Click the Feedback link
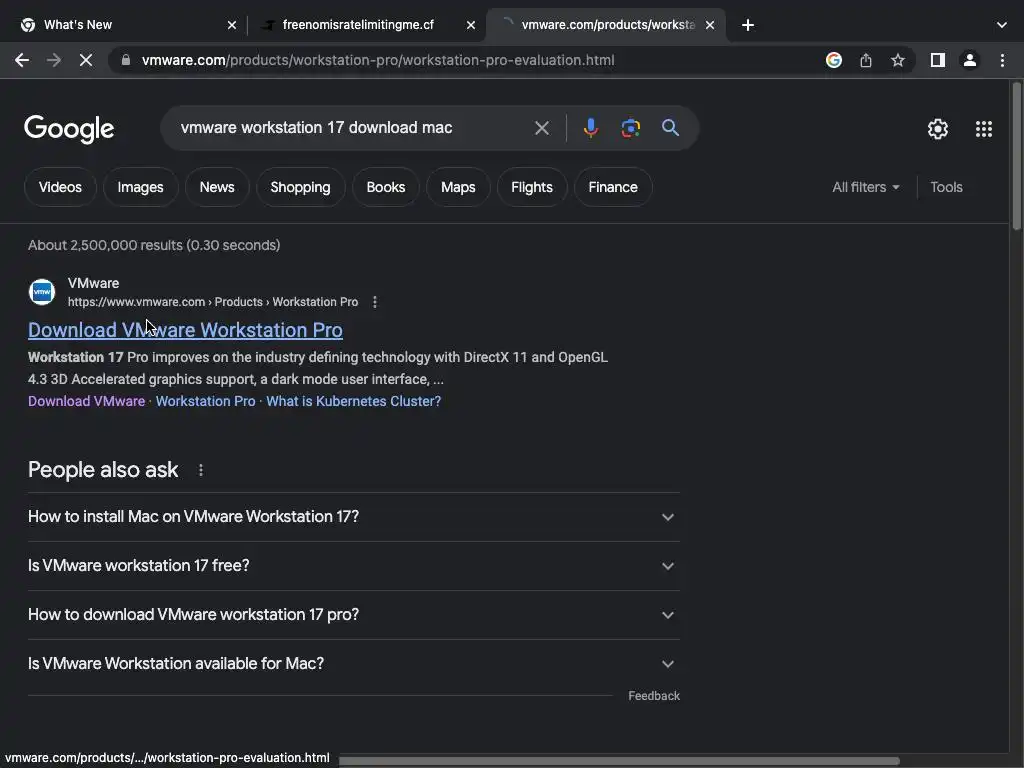The height and width of the screenshot is (768, 1024). click(x=654, y=696)
